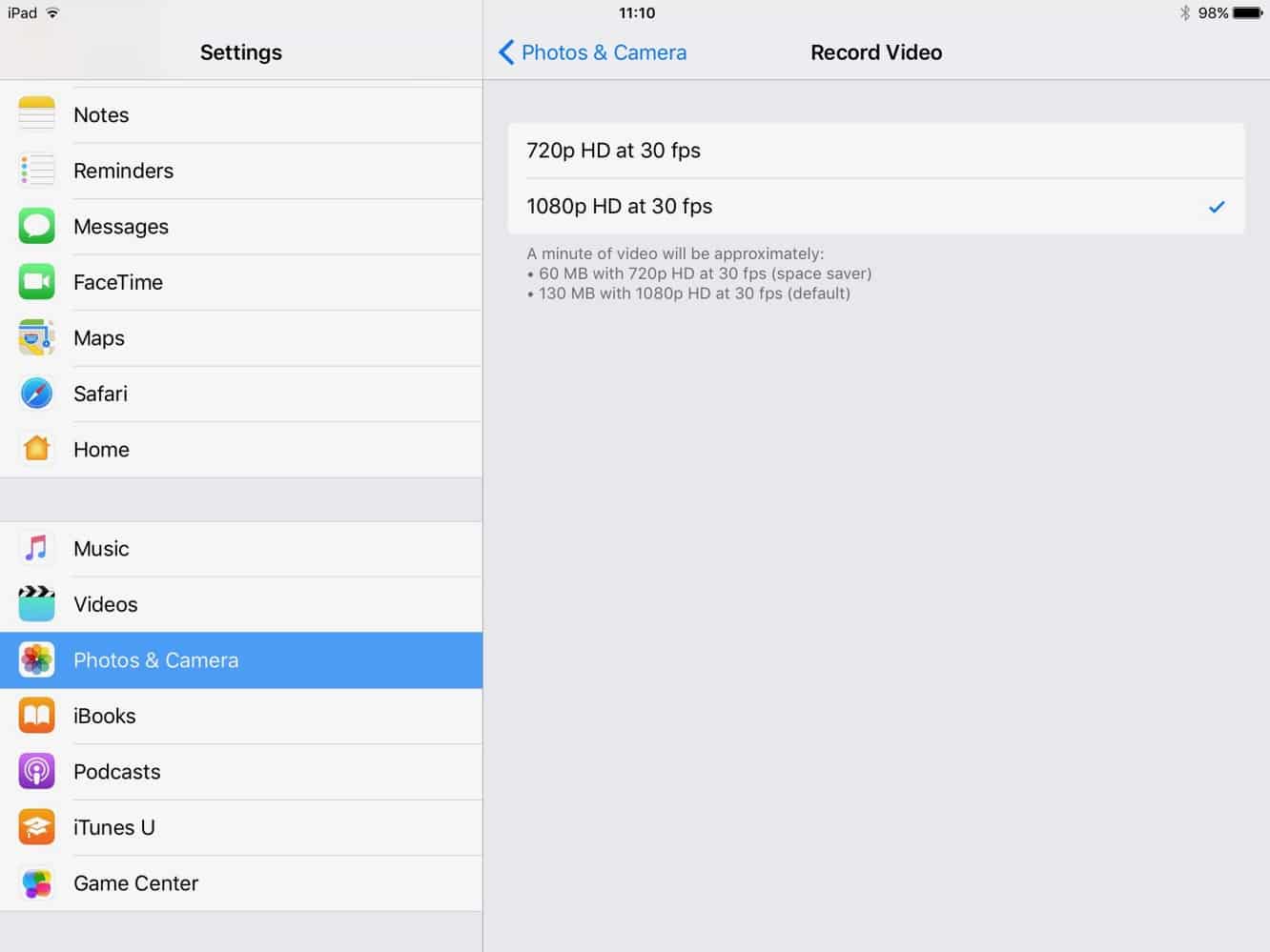The width and height of the screenshot is (1270, 952).
Task: Tap the 98% battery percentage
Action: [x=1213, y=12]
